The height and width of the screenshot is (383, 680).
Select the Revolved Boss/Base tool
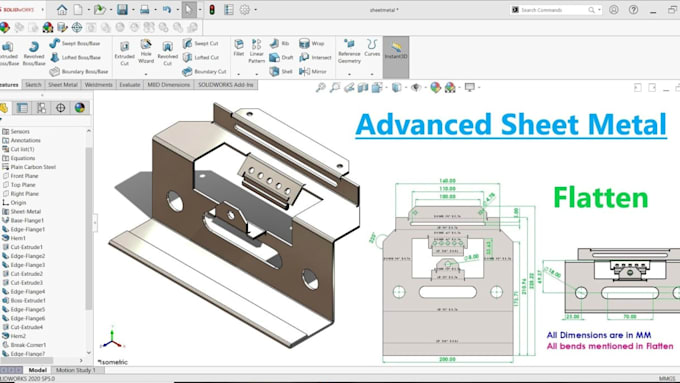34,53
